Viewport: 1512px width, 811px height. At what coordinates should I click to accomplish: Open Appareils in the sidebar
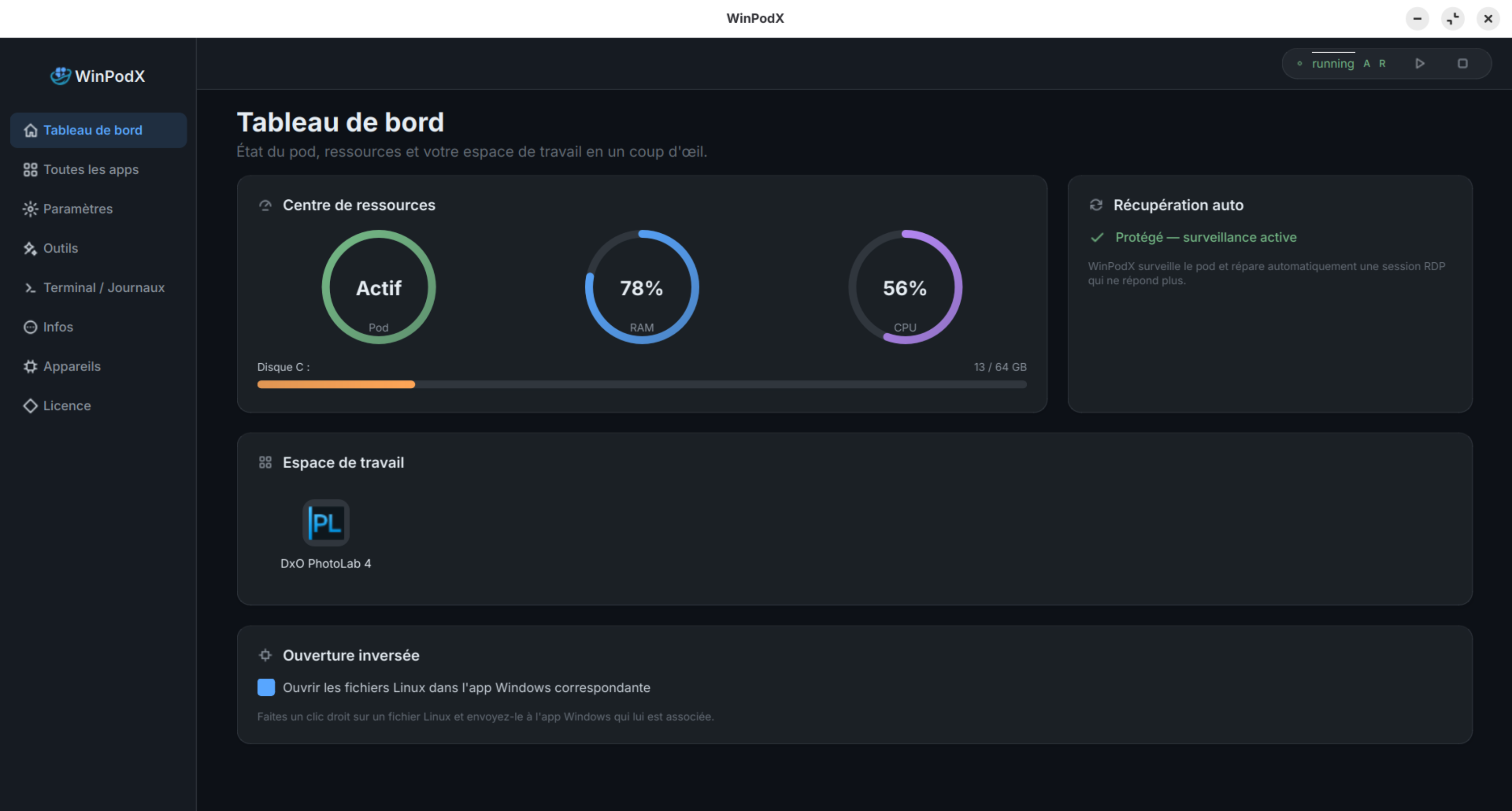[98, 366]
